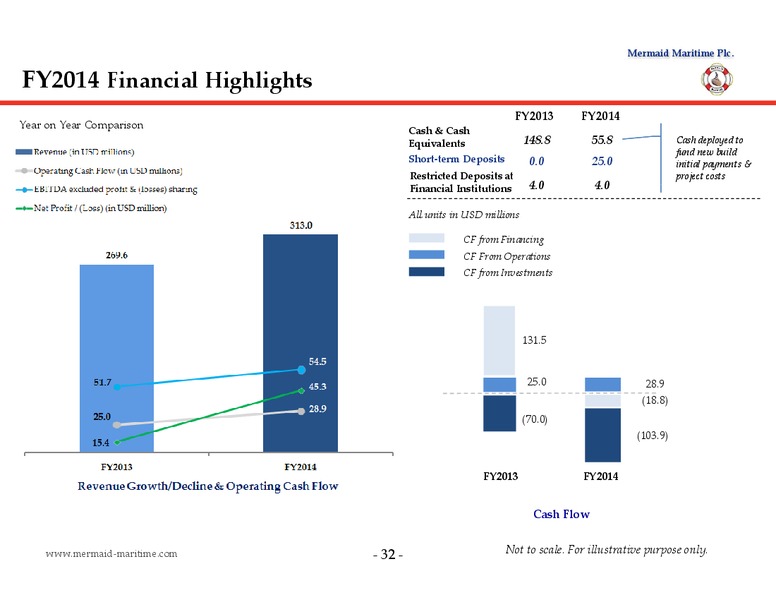Click the Mermaid Maritime Plc. company name
The height and width of the screenshot is (600, 776).
point(680,53)
